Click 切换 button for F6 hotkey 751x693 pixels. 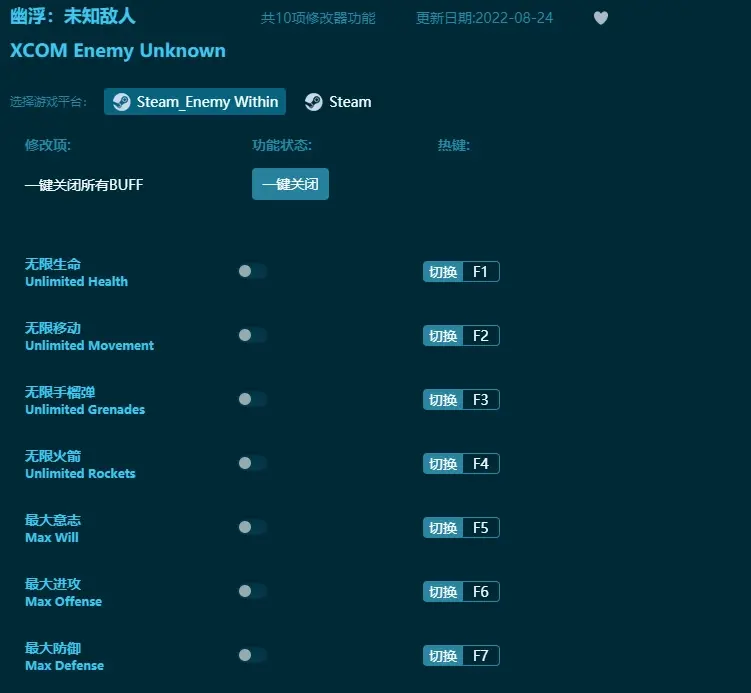click(443, 591)
